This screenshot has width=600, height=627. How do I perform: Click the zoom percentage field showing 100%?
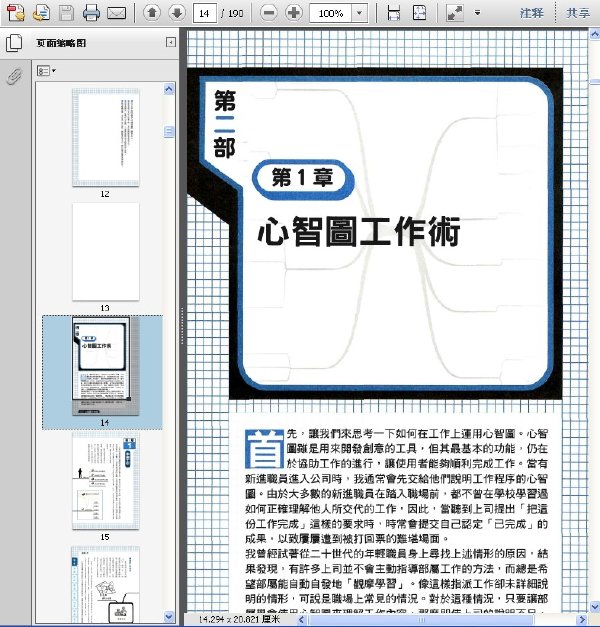coord(331,13)
